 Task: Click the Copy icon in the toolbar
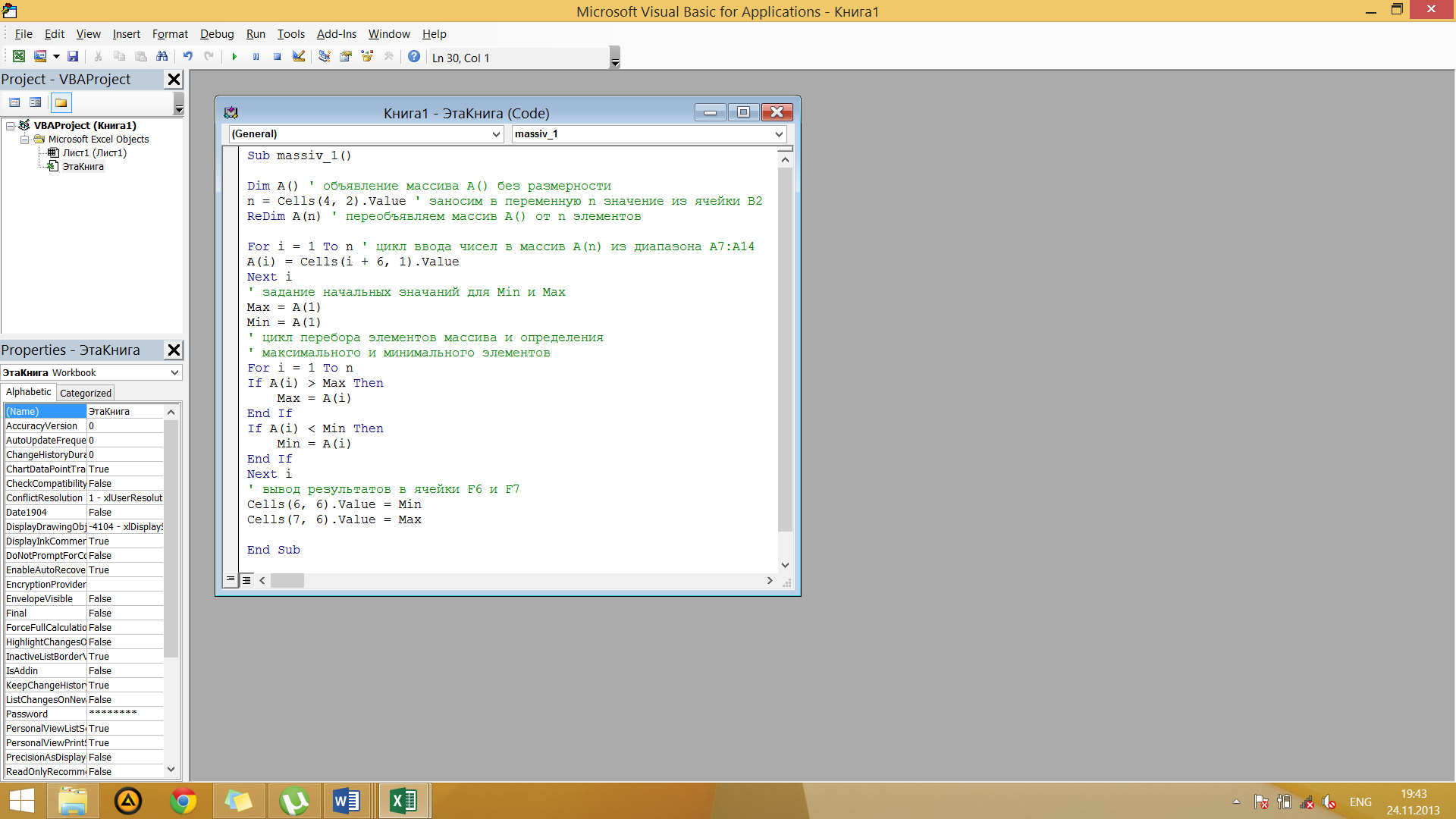point(119,56)
